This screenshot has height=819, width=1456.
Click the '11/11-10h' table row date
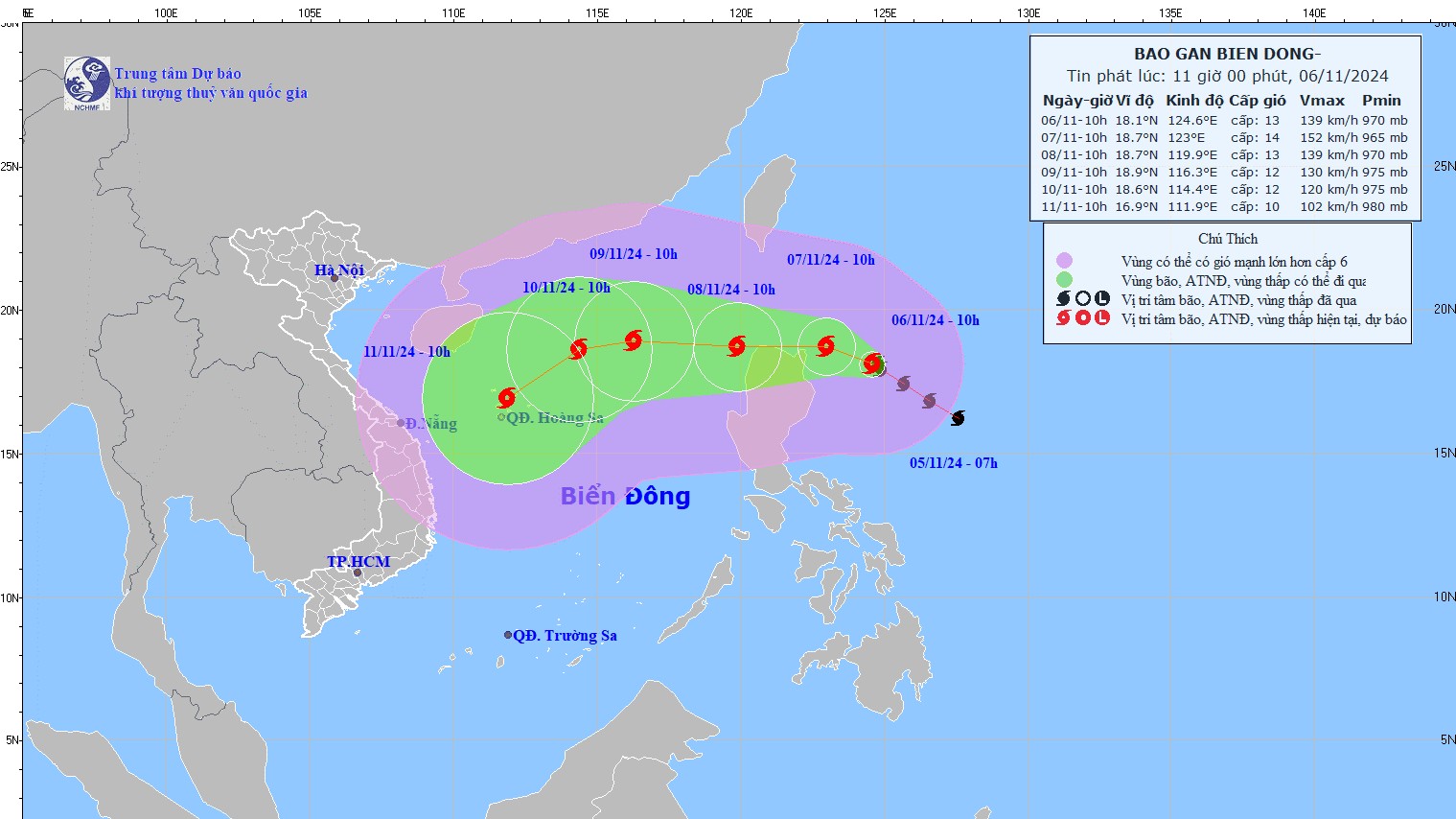[x=1074, y=207]
